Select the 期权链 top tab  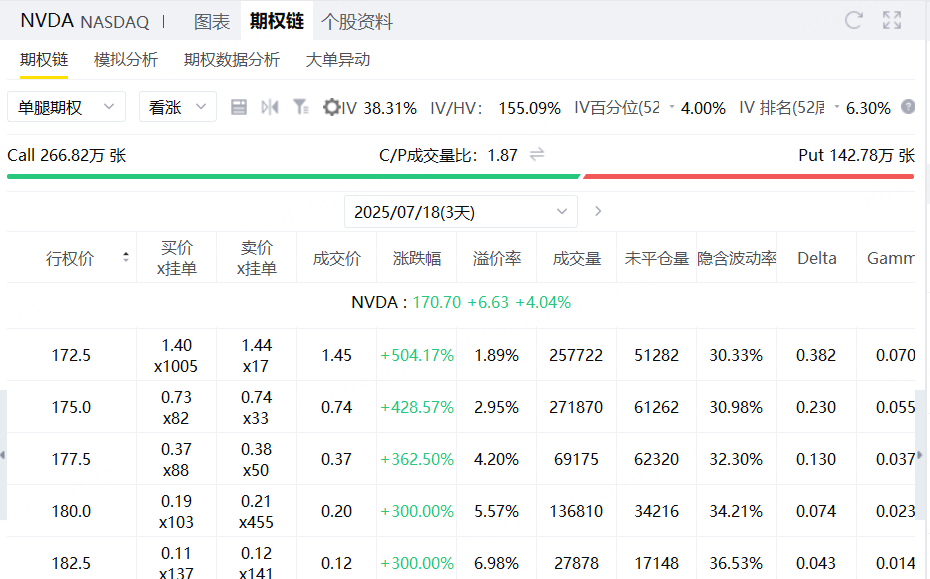[x=276, y=21]
